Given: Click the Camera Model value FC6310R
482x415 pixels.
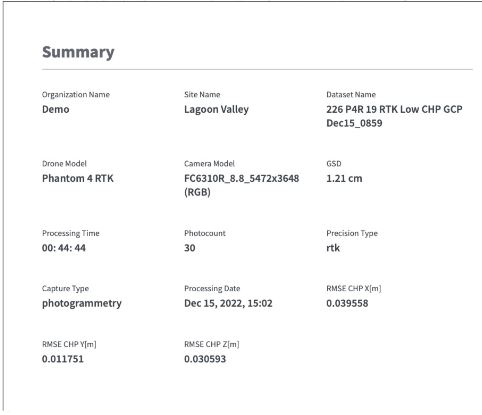Looking at the screenshot, I should pyautogui.click(x=241, y=185).
